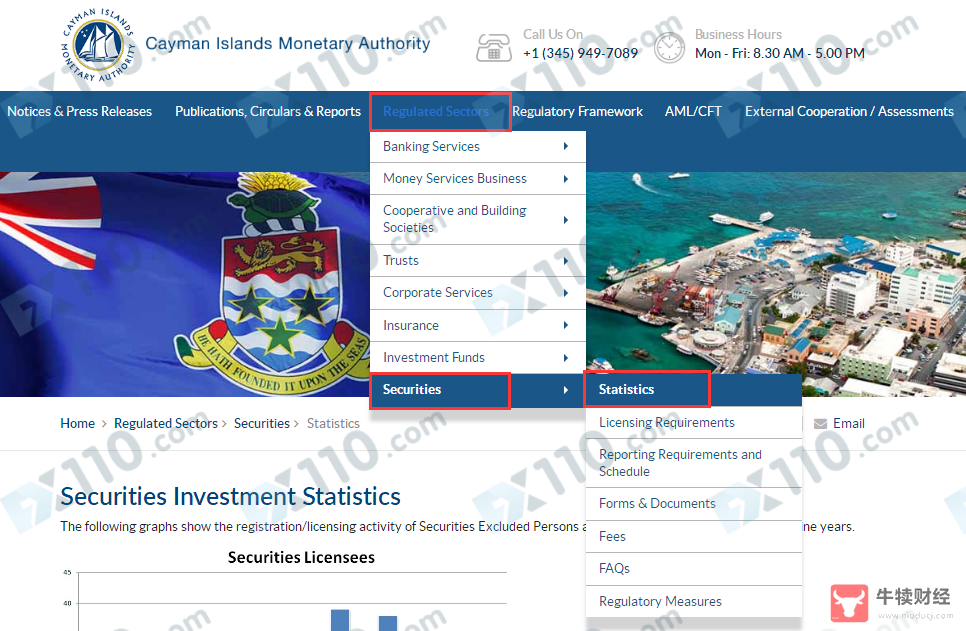Click the Securities Investment Statistics heading
The image size is (966, 631).
pos(230,496)
